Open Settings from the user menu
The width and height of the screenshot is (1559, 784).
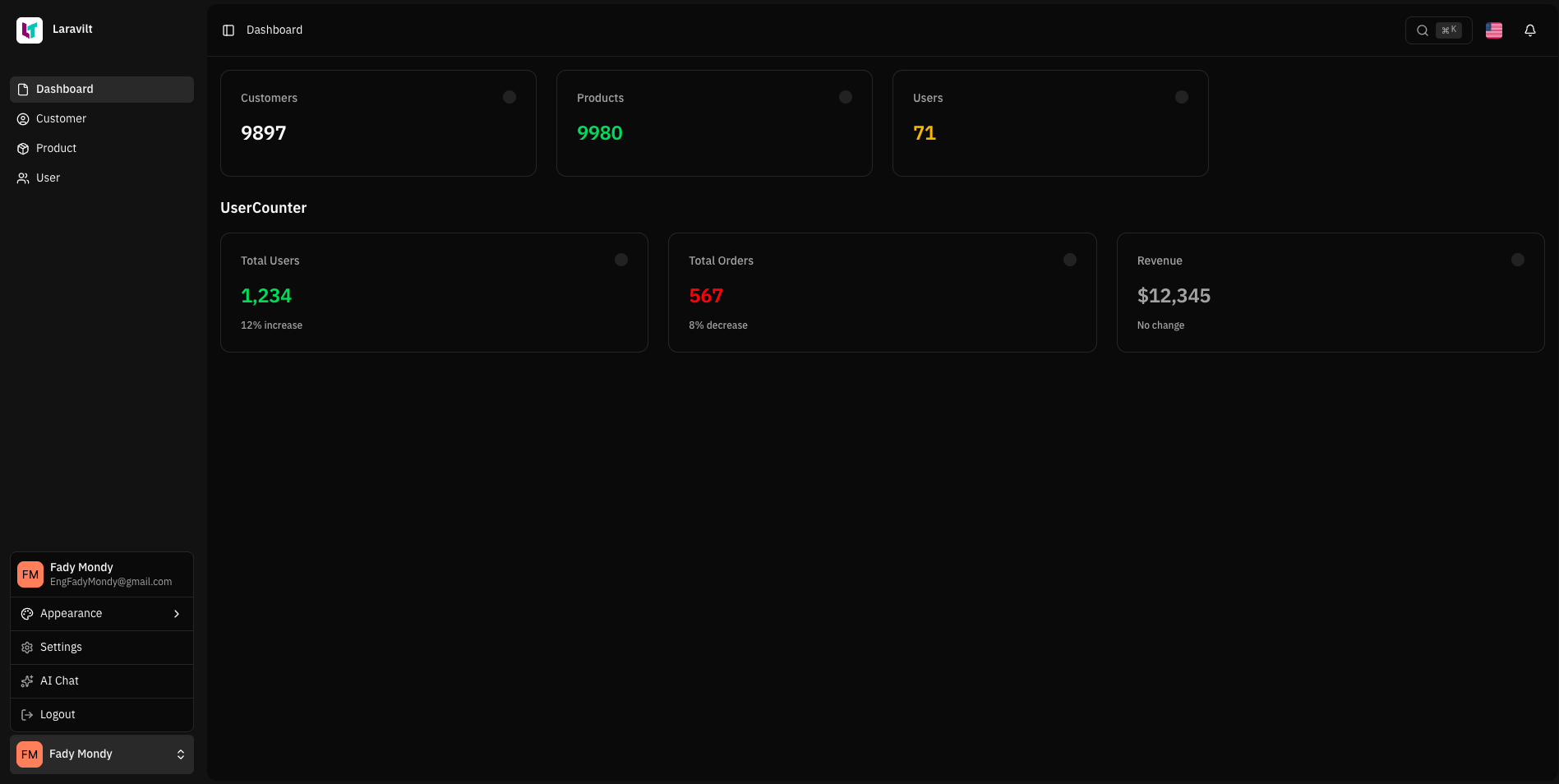click(x=61, y=647)
